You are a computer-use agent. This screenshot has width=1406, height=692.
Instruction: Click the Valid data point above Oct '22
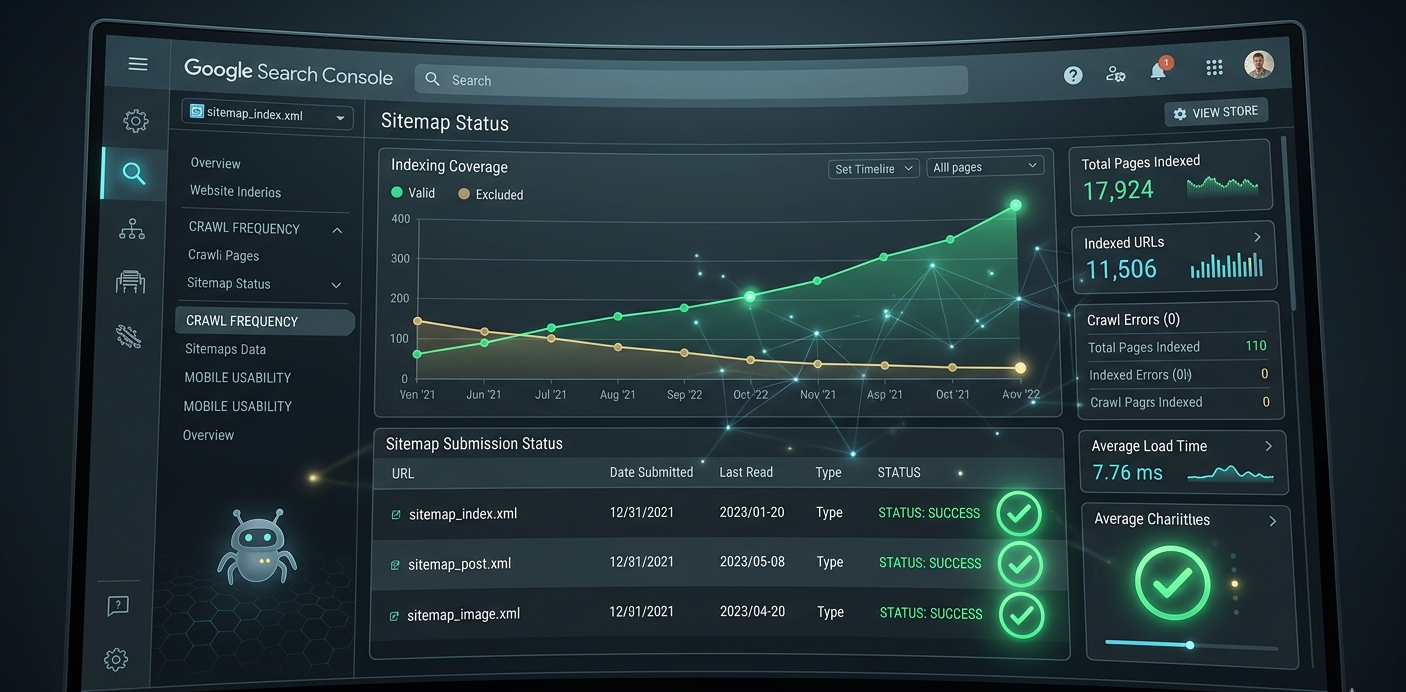pyautogui.click(x=750, y=296)
